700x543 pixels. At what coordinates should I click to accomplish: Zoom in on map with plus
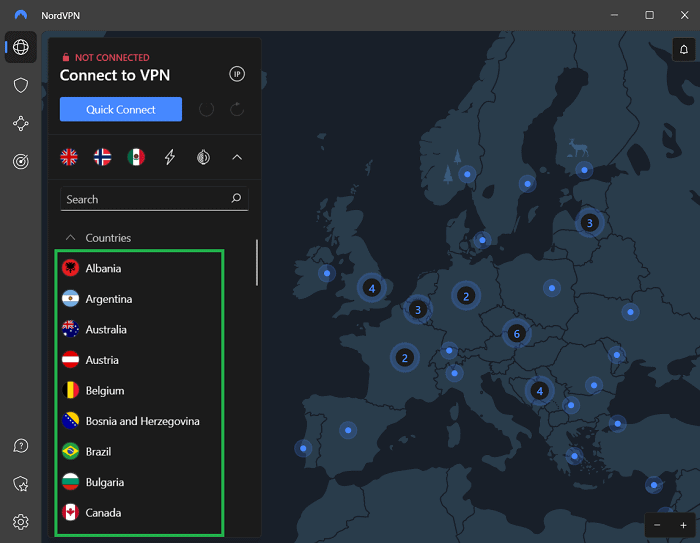[683, 525]
